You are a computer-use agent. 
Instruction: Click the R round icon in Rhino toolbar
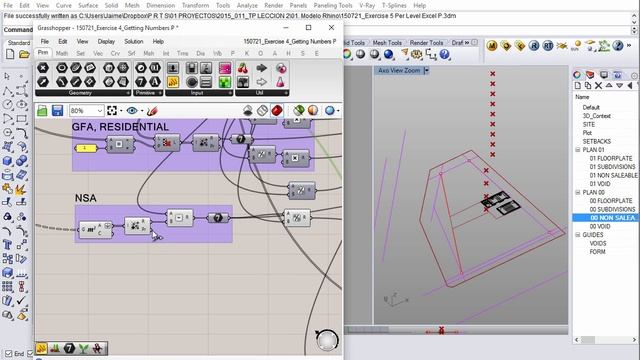533,46
